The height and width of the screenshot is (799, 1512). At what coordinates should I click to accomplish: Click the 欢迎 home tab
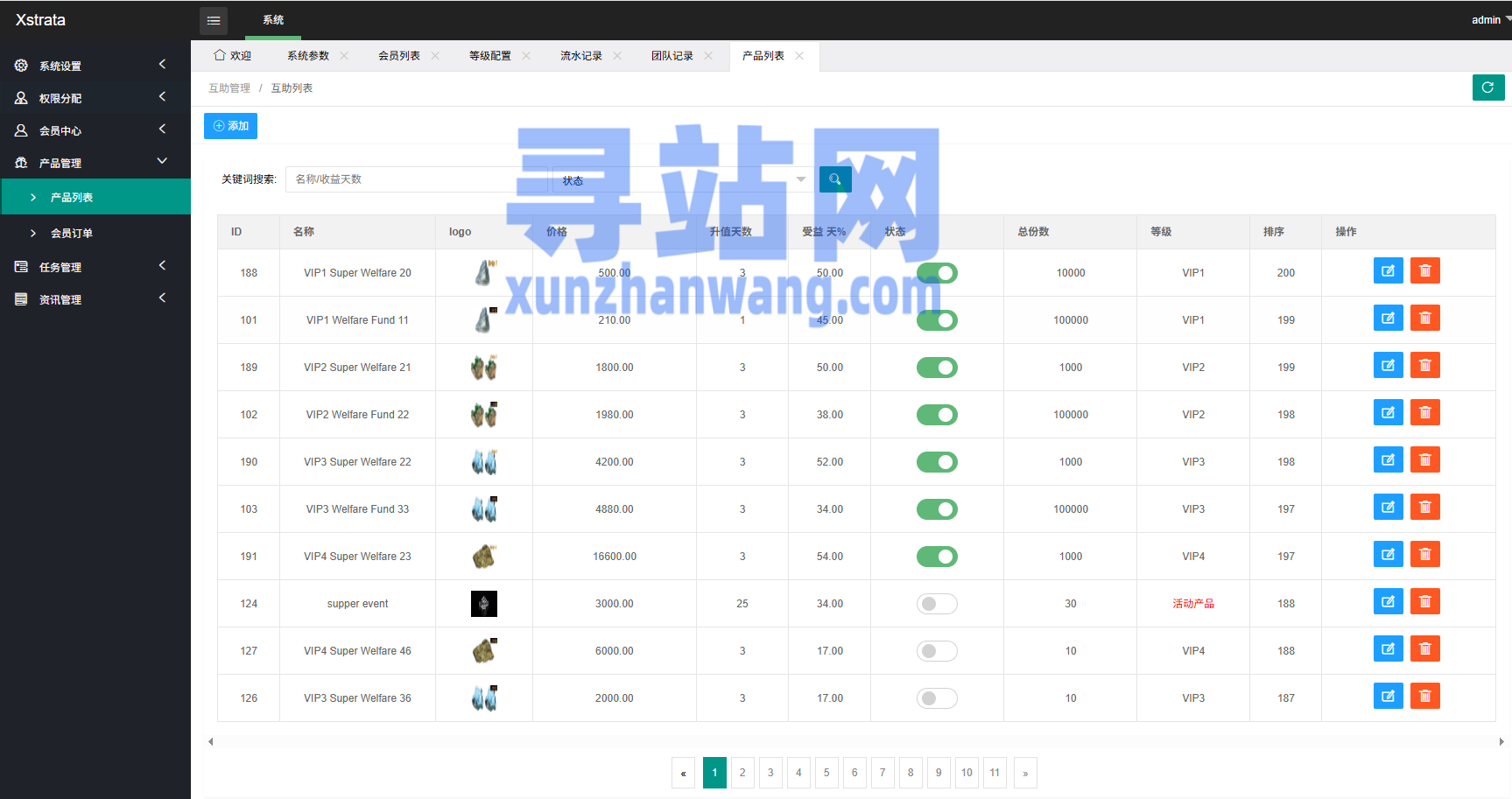click(233, 56)
